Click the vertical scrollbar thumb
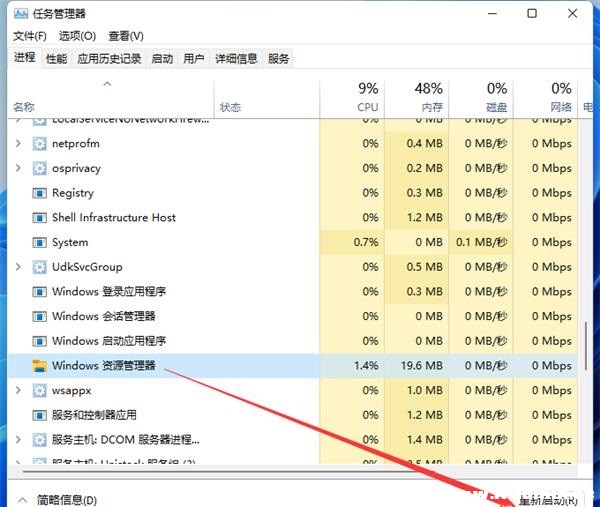This screenshot has width=600, height=507. tap(585, 346)
